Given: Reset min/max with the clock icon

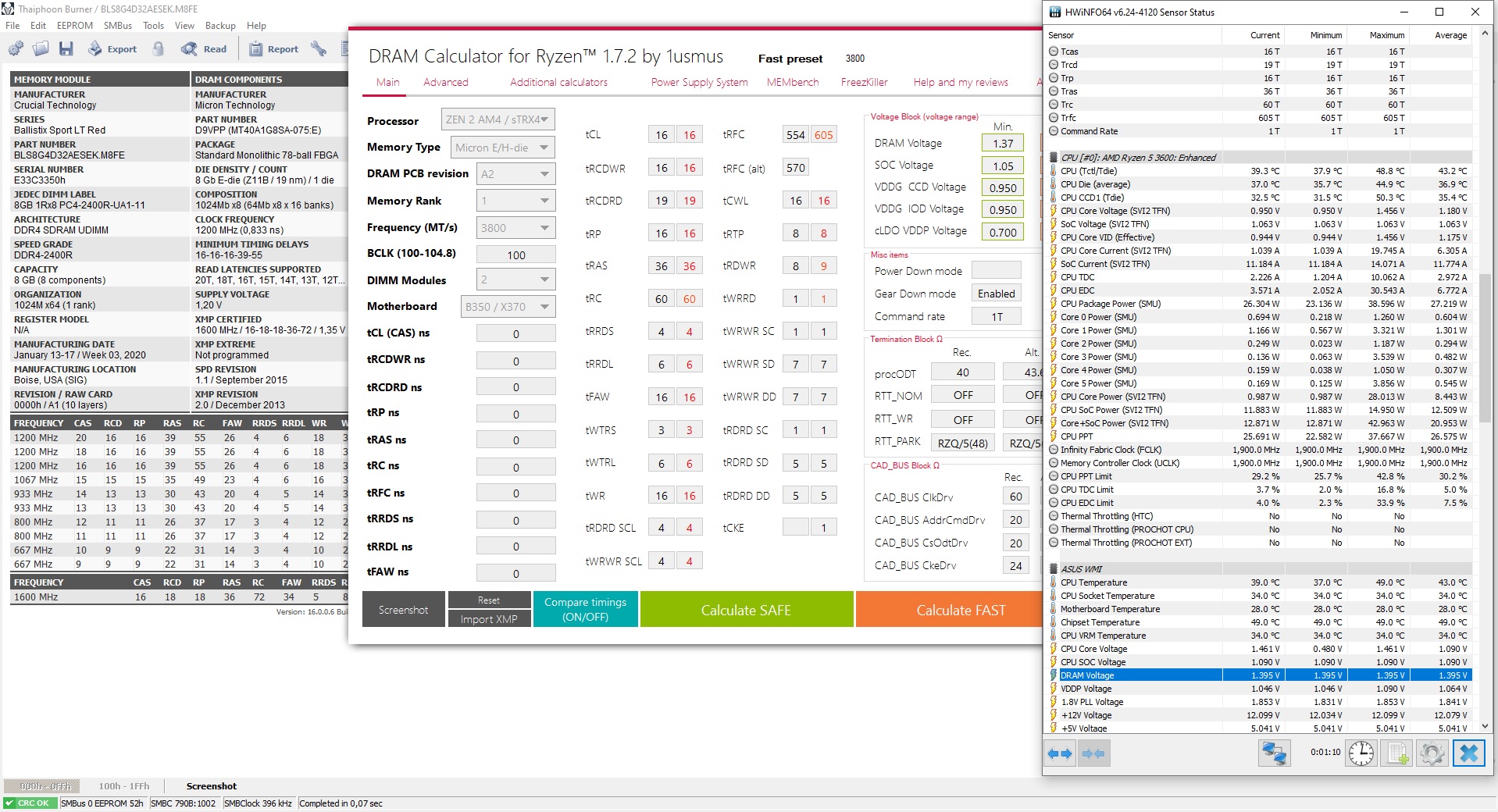Looking at the screenshot, I should click(x=1361, y=753).
